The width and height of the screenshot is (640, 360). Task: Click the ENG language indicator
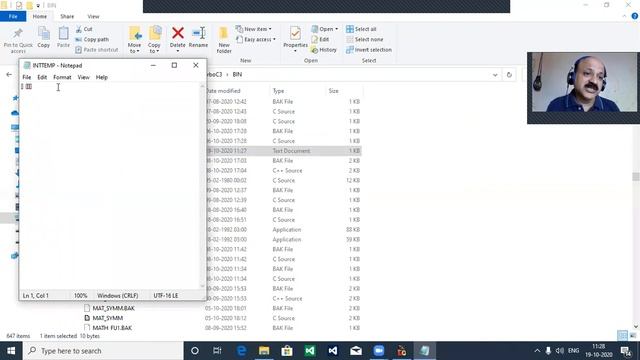573,351
